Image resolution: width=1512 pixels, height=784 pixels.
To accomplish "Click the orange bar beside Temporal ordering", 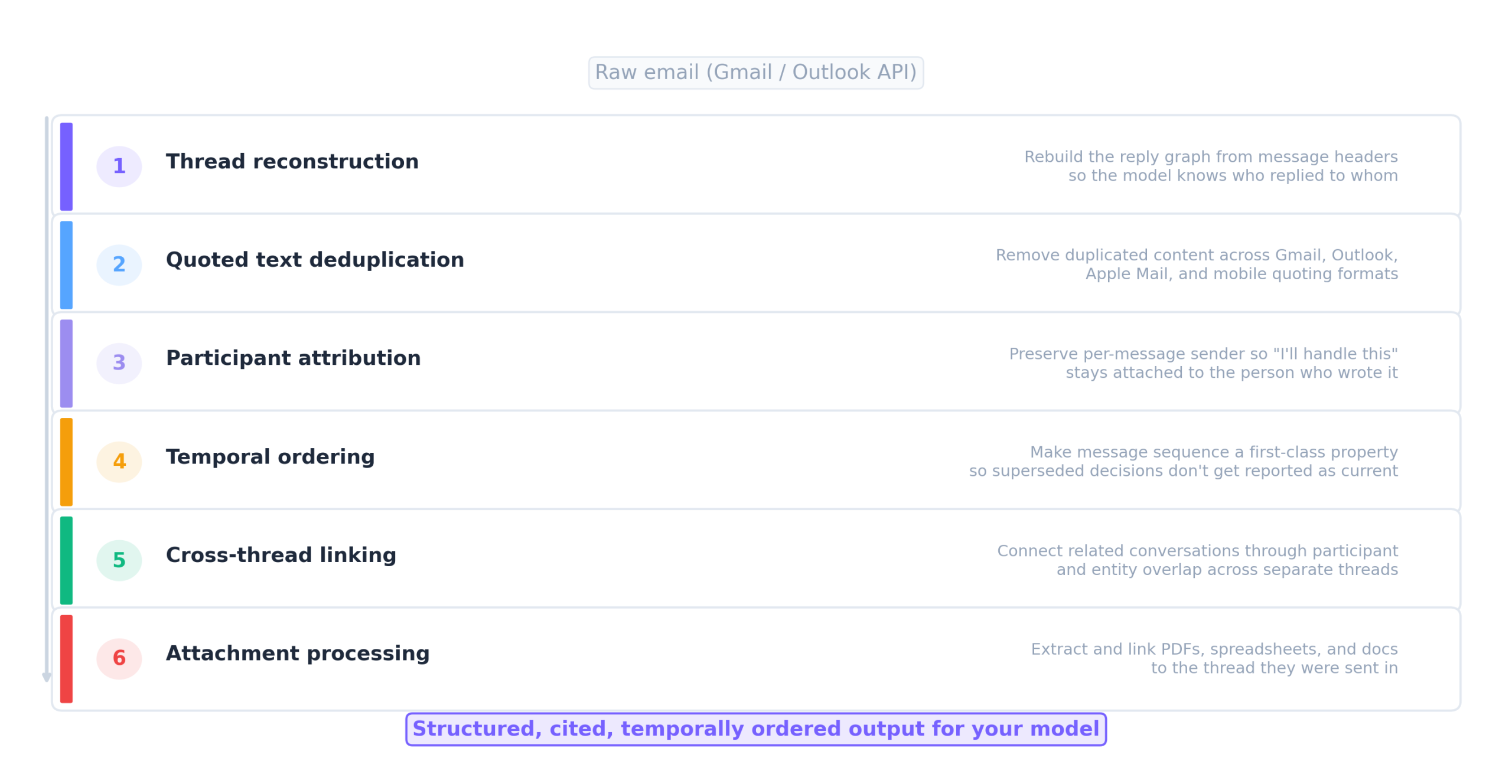I will [66, 462].
